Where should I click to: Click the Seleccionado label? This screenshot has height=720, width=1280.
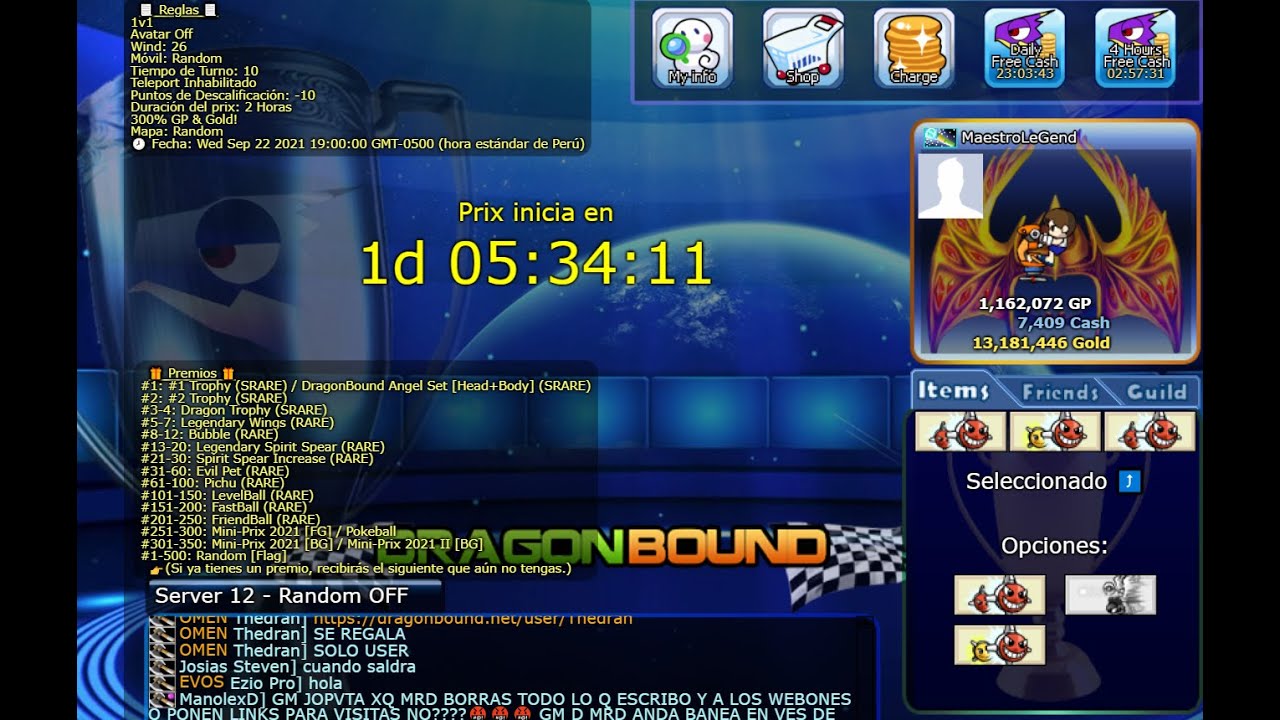coord(1036,482)
